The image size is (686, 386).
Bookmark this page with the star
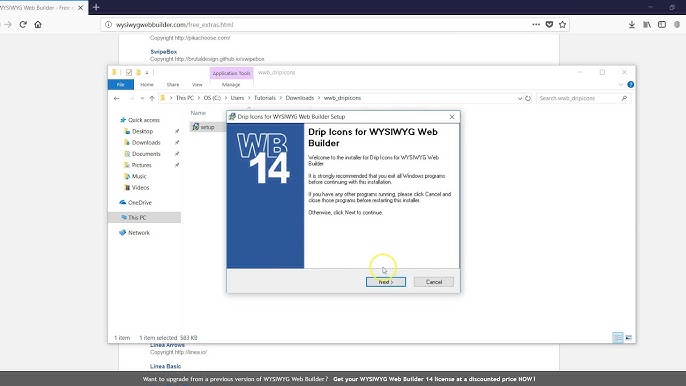[x=562, y=25]
